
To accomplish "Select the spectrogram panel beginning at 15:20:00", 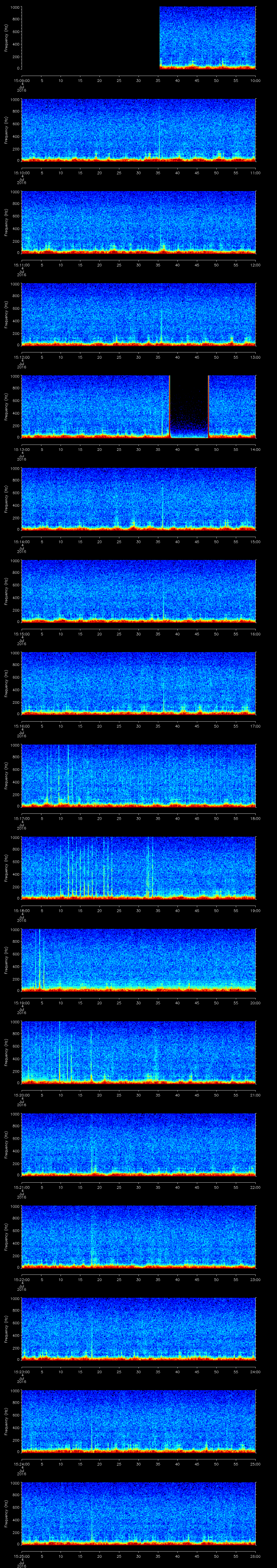I will pos(139,1052).
